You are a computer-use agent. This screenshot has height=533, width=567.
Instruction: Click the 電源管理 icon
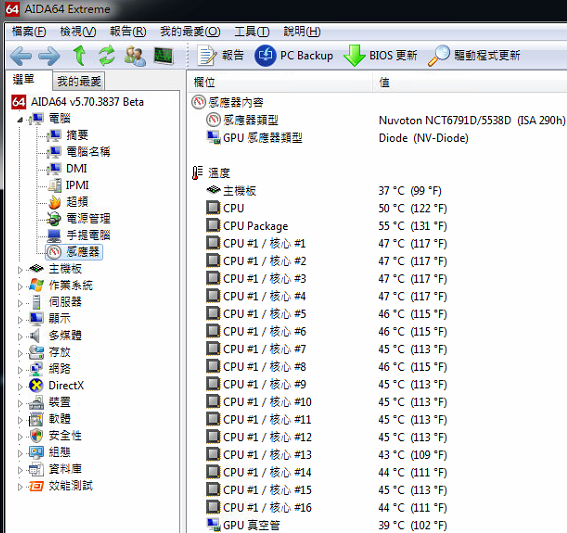pyautogui.click(x=55, y=219)
